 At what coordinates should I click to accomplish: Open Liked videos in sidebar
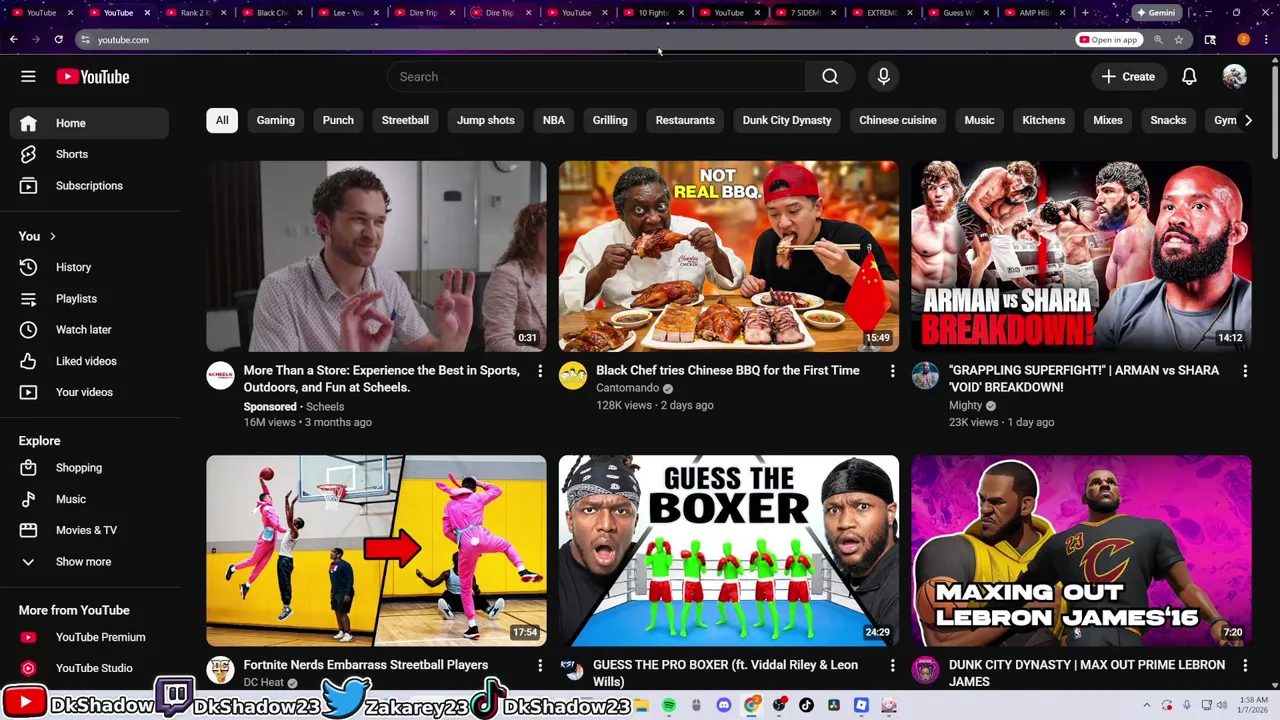point(90,361)
